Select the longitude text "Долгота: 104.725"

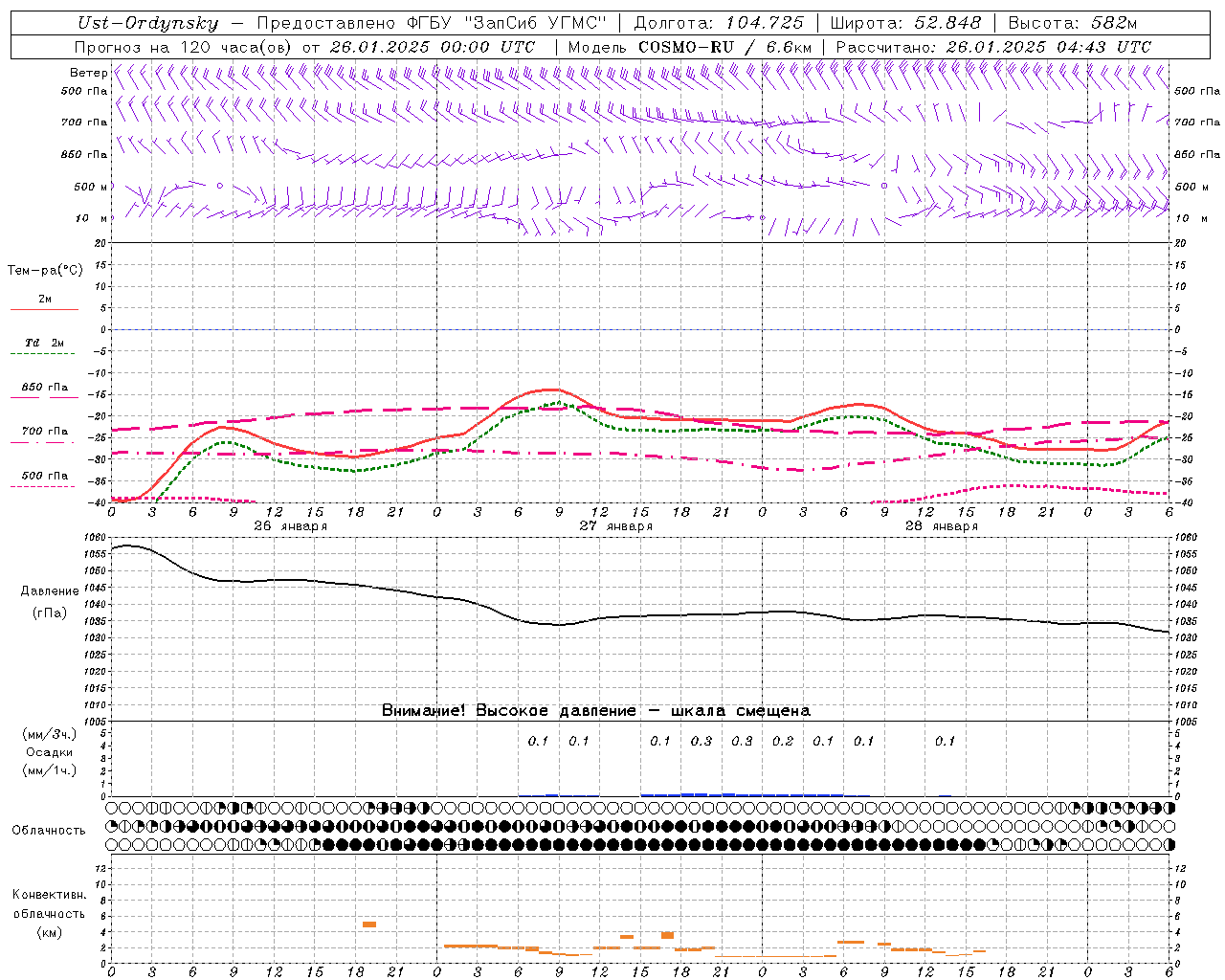(719, 23)
